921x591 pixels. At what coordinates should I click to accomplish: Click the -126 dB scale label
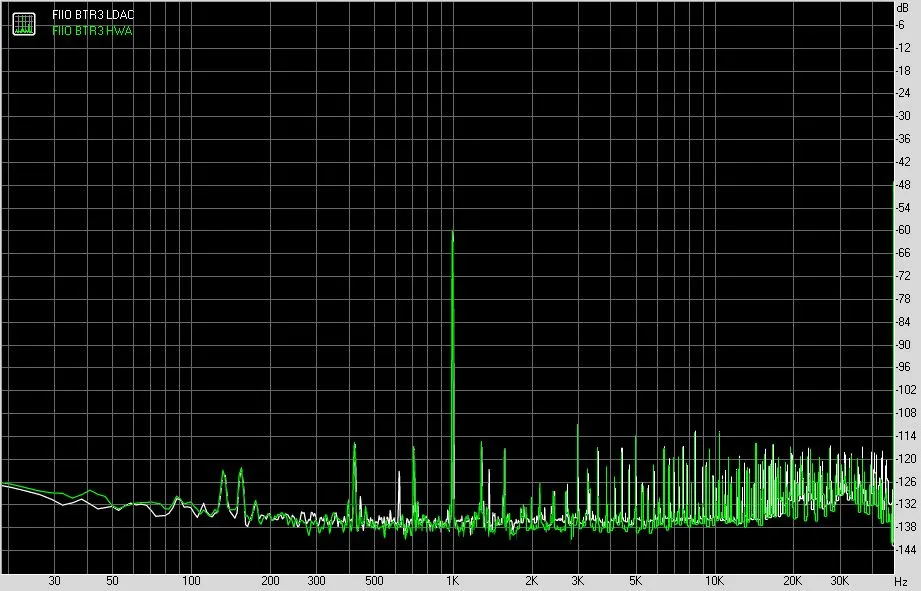905,482
